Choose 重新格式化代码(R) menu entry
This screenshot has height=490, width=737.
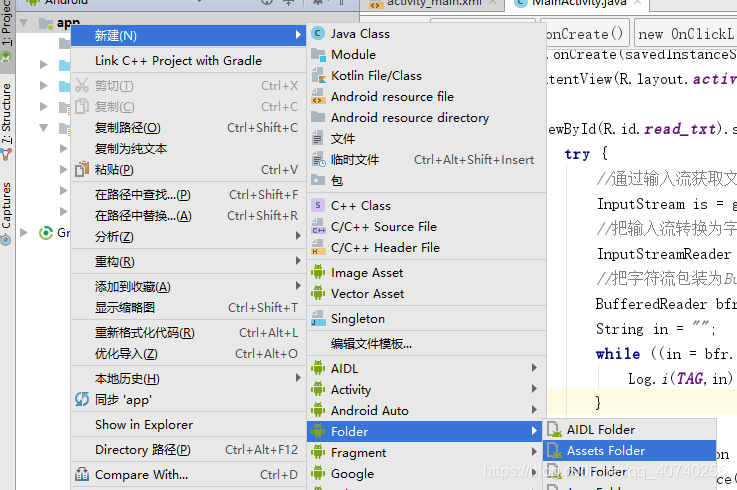[188, 333]
